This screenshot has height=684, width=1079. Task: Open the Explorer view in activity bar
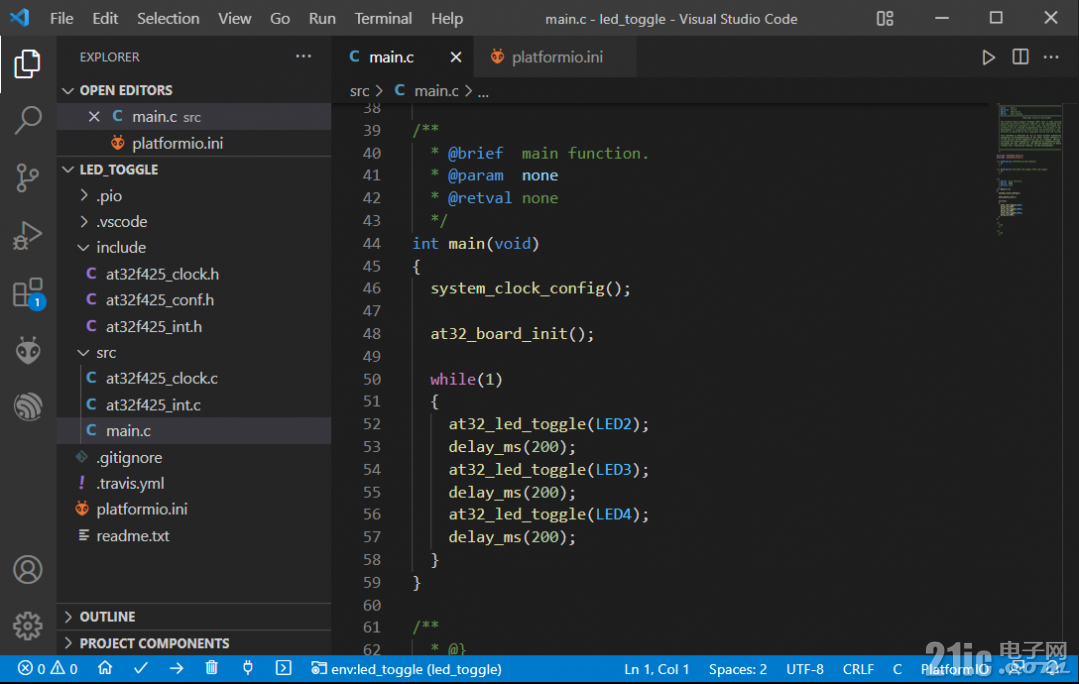(x=28, y=64)
